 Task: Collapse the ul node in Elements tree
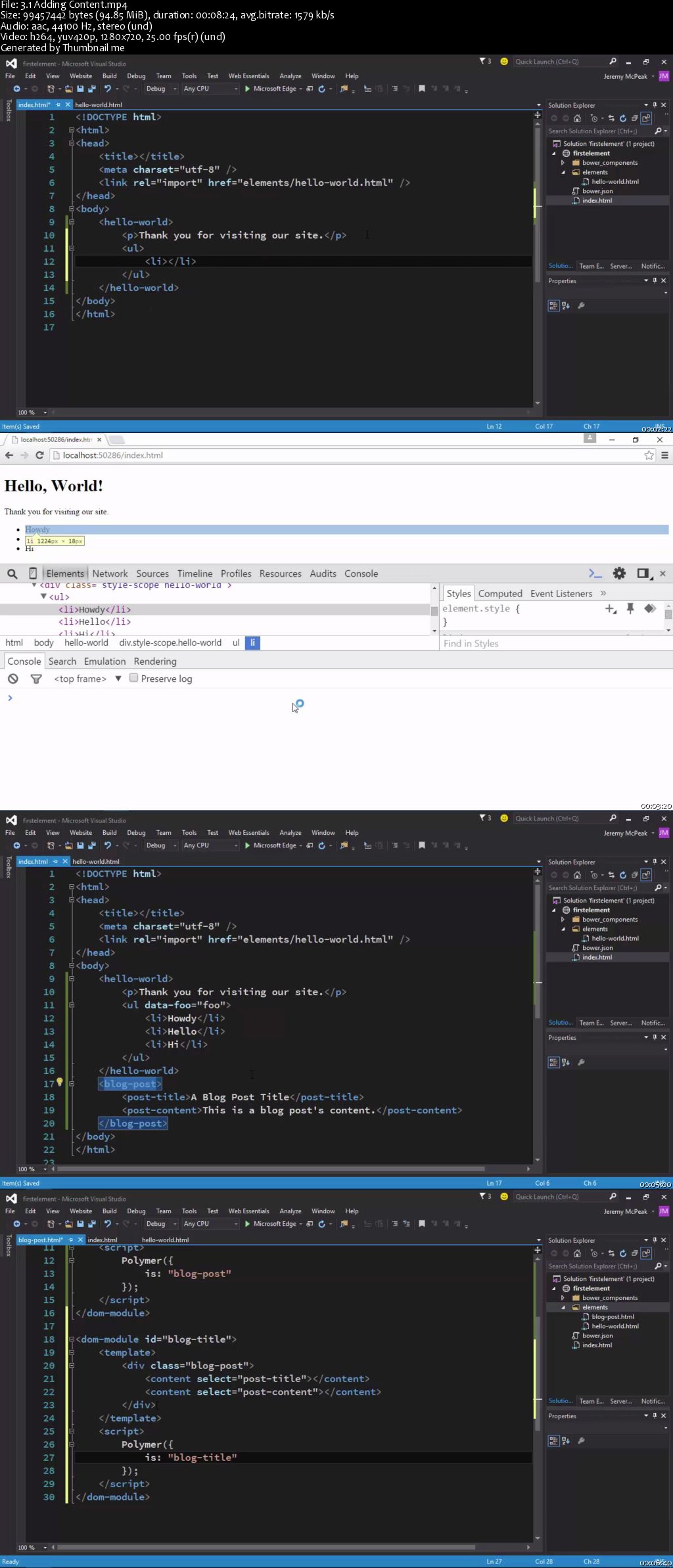tap(44, 596)
